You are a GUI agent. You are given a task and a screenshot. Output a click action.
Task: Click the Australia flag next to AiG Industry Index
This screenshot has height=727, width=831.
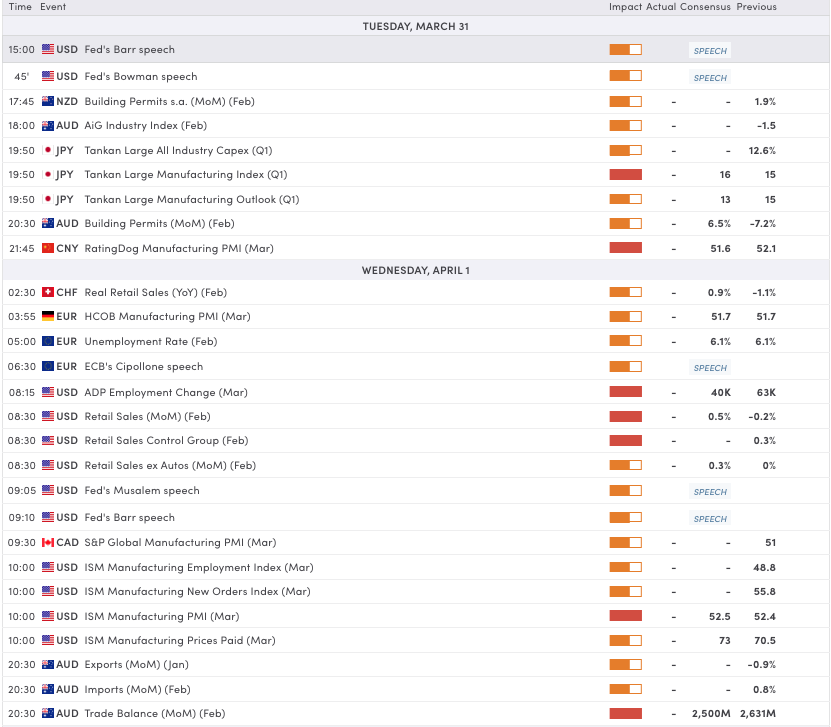click(48, 126)
